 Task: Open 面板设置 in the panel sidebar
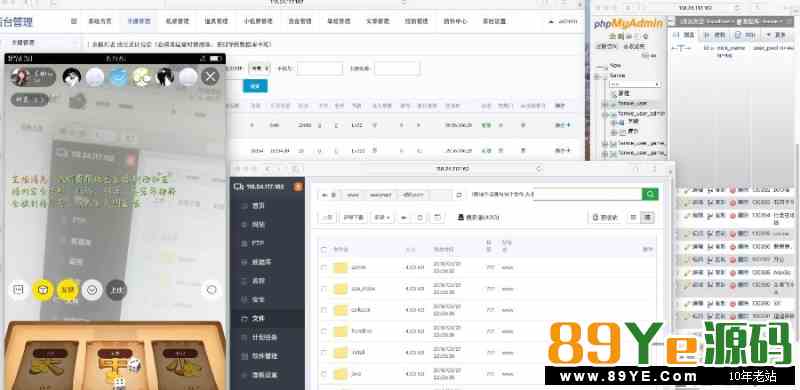pos(264,375)
